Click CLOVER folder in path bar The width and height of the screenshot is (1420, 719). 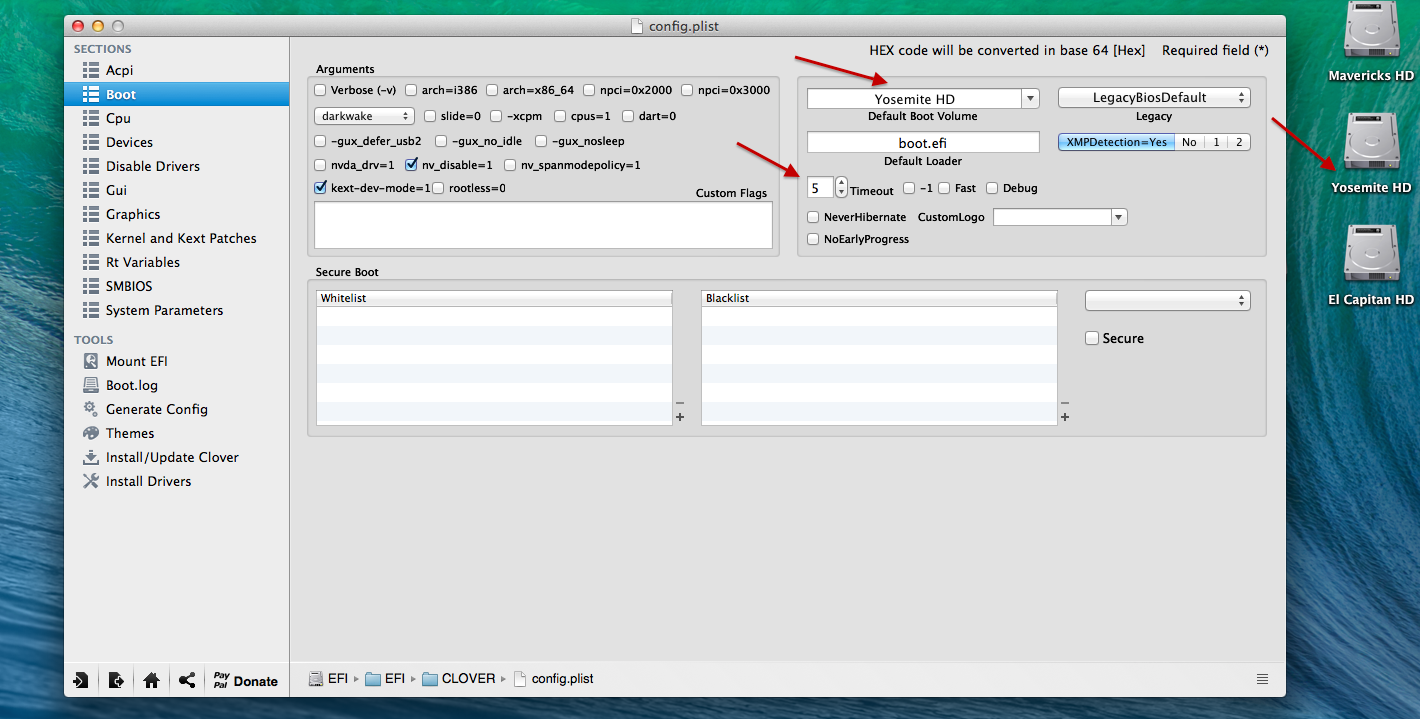coord(459,678)
